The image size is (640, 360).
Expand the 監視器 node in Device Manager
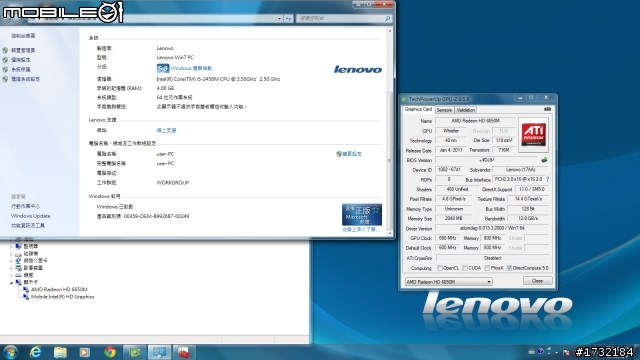(11, 247)
